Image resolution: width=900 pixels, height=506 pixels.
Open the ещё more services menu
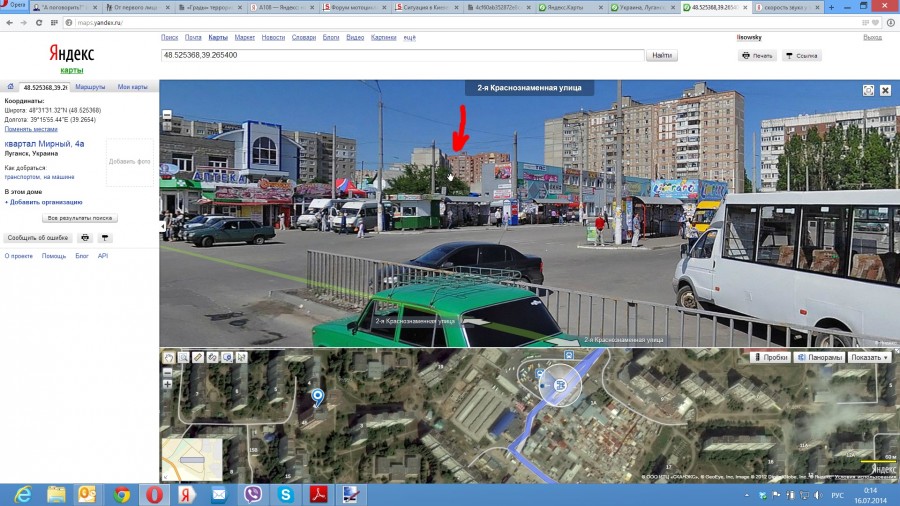(409, 37)
